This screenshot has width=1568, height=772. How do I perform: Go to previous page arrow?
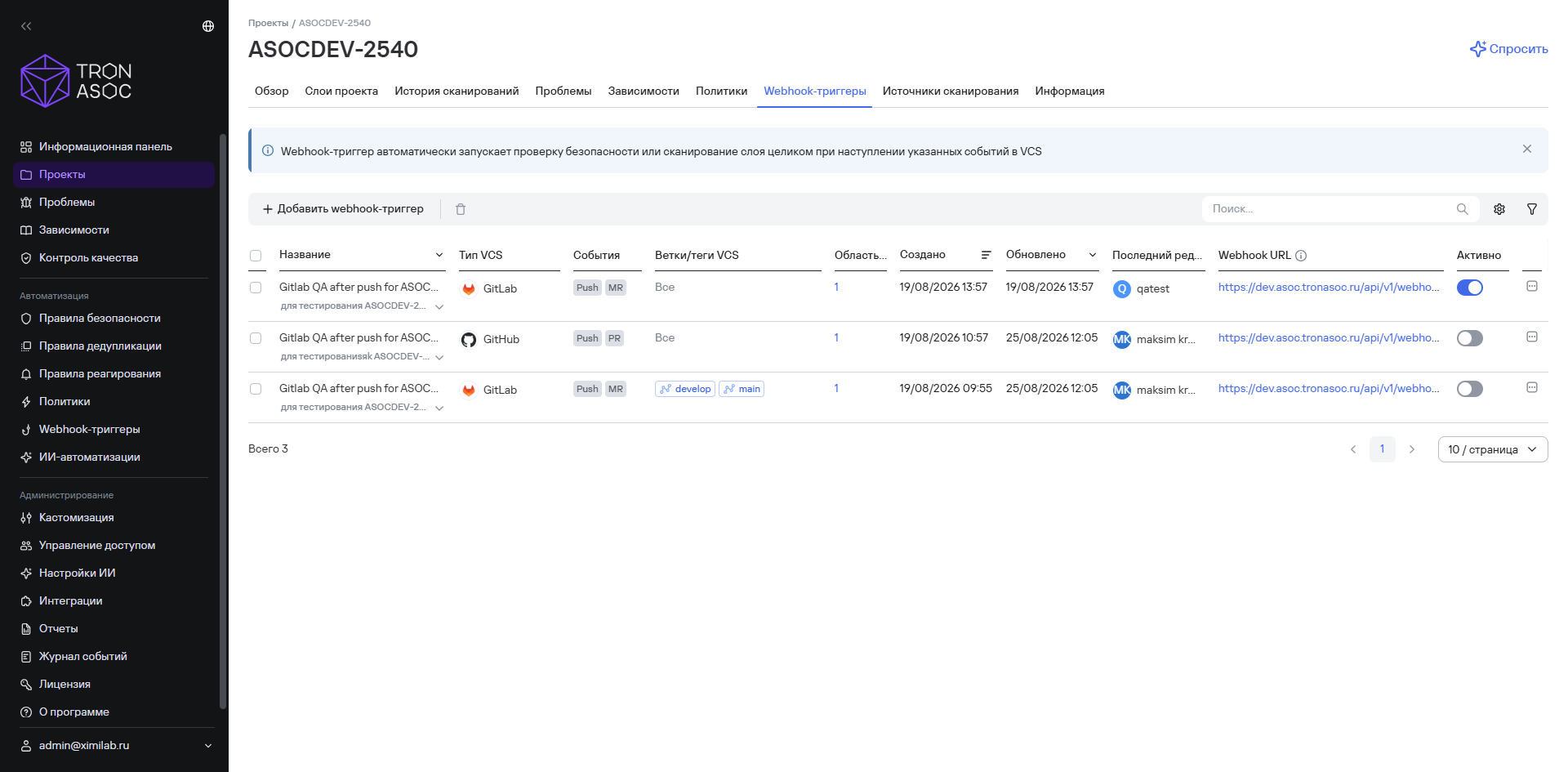tap(1353, 449)
